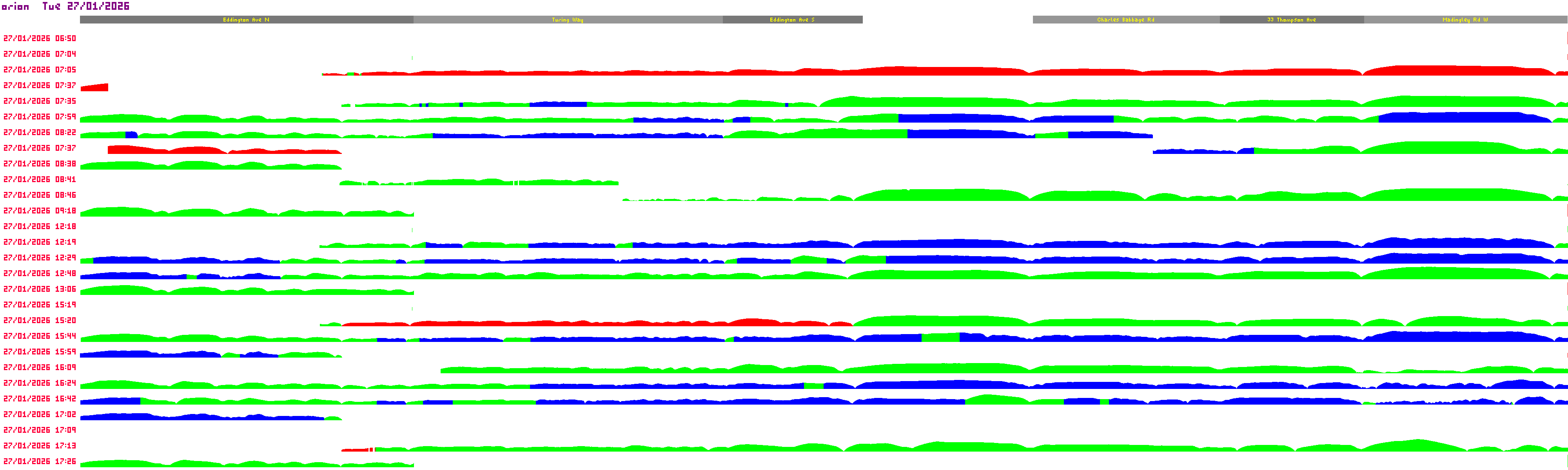Select the 16:09 row timestamp

tap(40, 367)
